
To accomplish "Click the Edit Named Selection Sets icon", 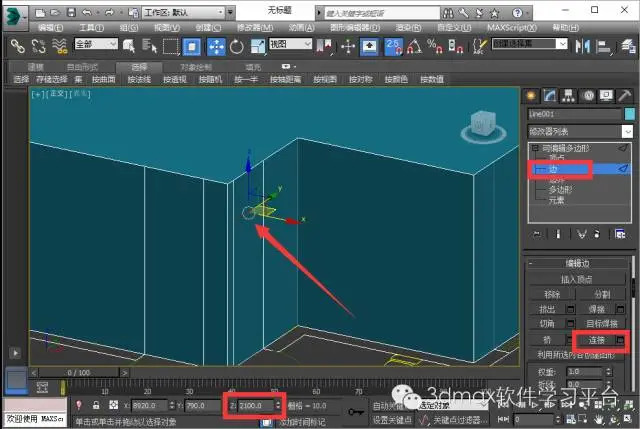I will (480, 46).
